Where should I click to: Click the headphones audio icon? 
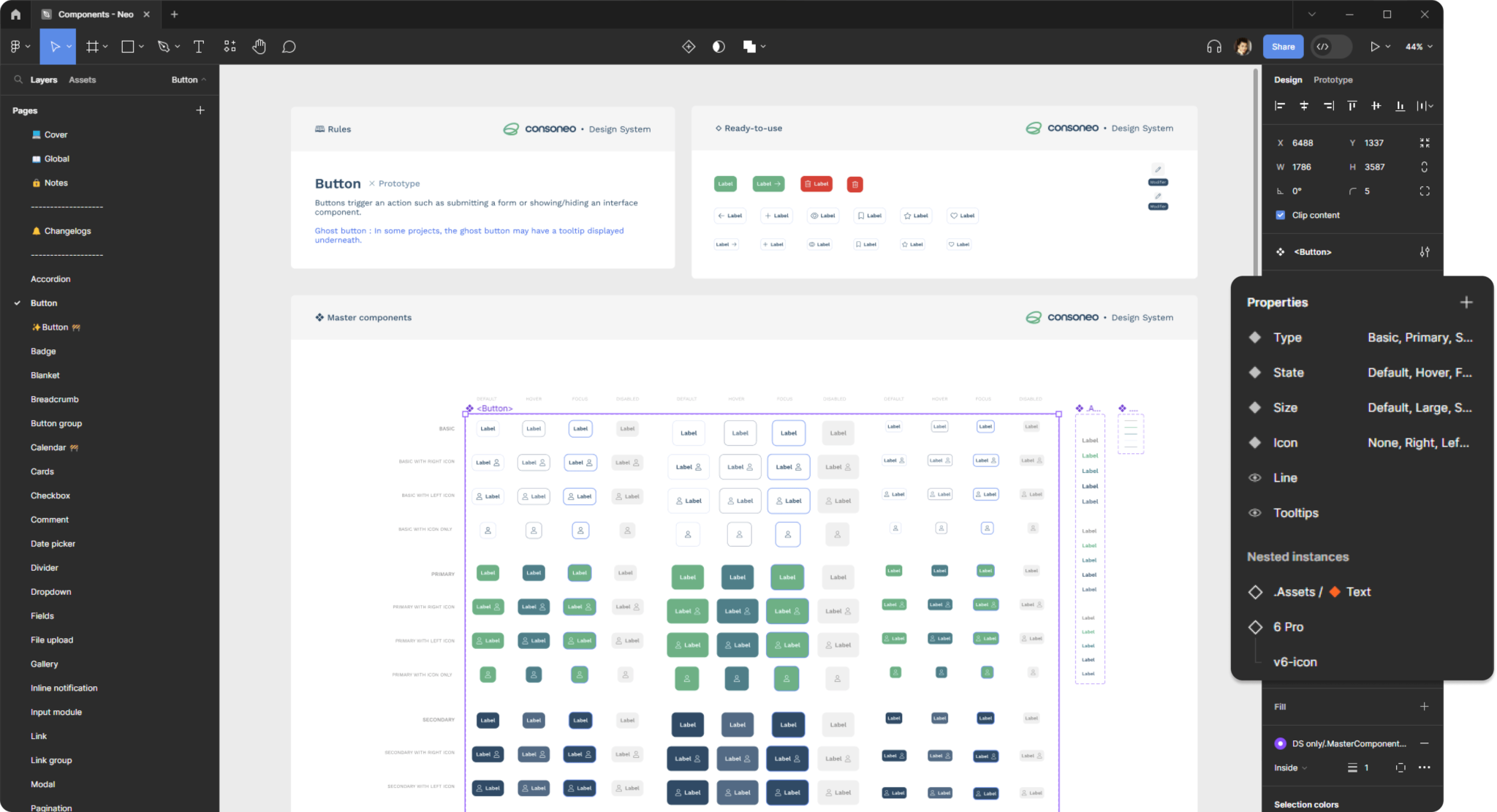[x=1213, y=46]
